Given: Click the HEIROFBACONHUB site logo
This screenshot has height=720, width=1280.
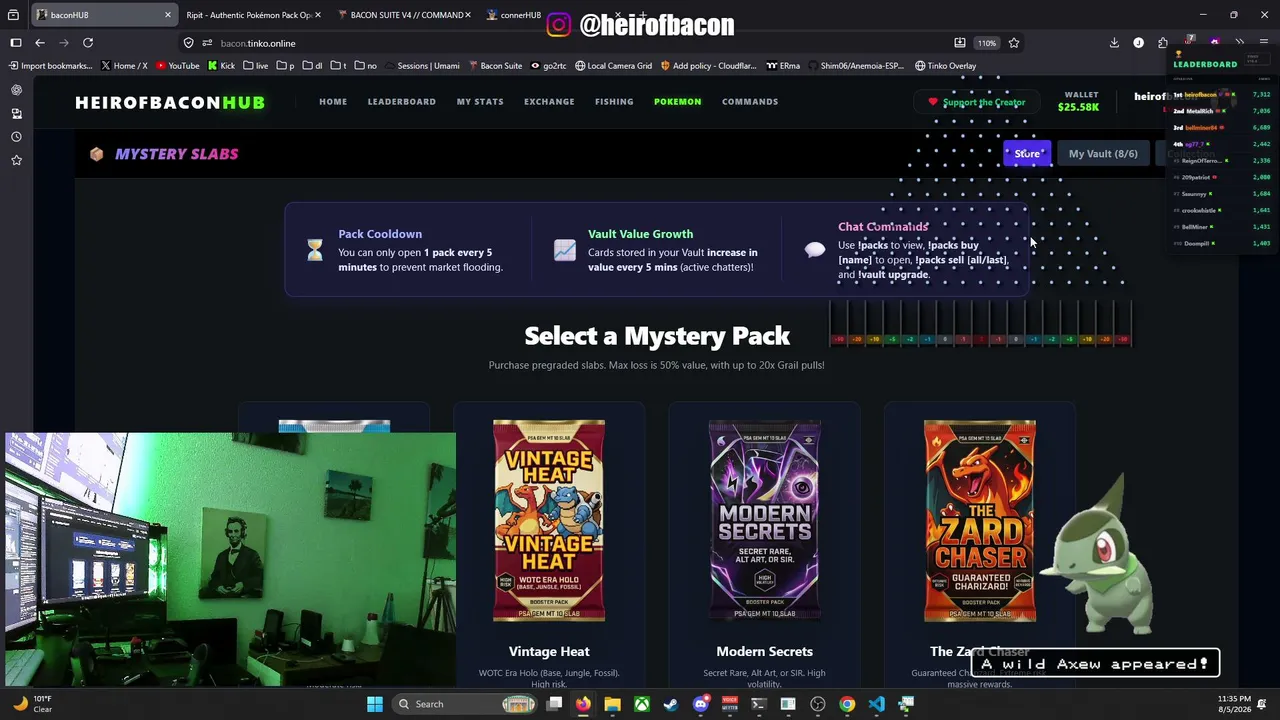Looking at the screenshot, I should click(170, 102).
